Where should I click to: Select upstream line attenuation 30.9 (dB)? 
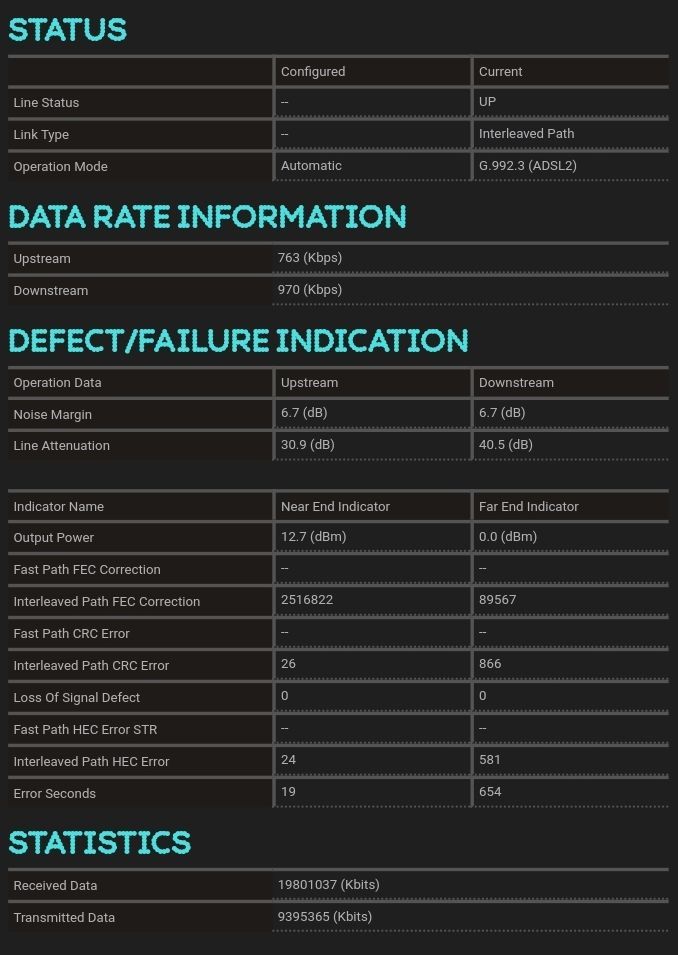click(307, 445)
